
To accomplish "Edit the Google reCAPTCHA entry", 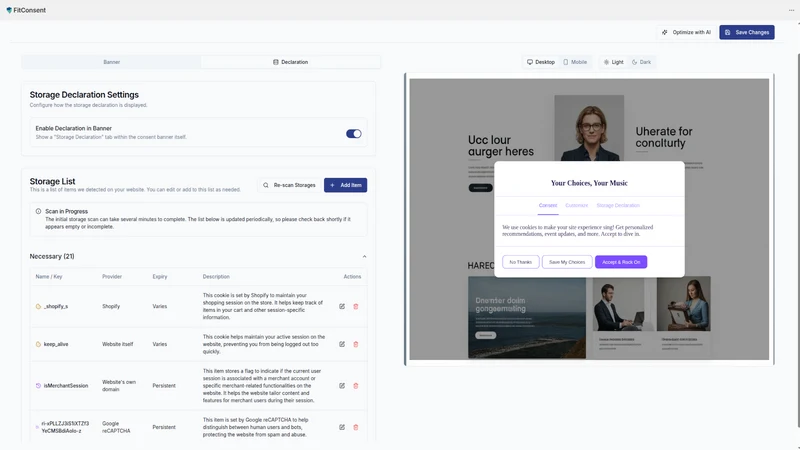I will click(x=342, y=428).
